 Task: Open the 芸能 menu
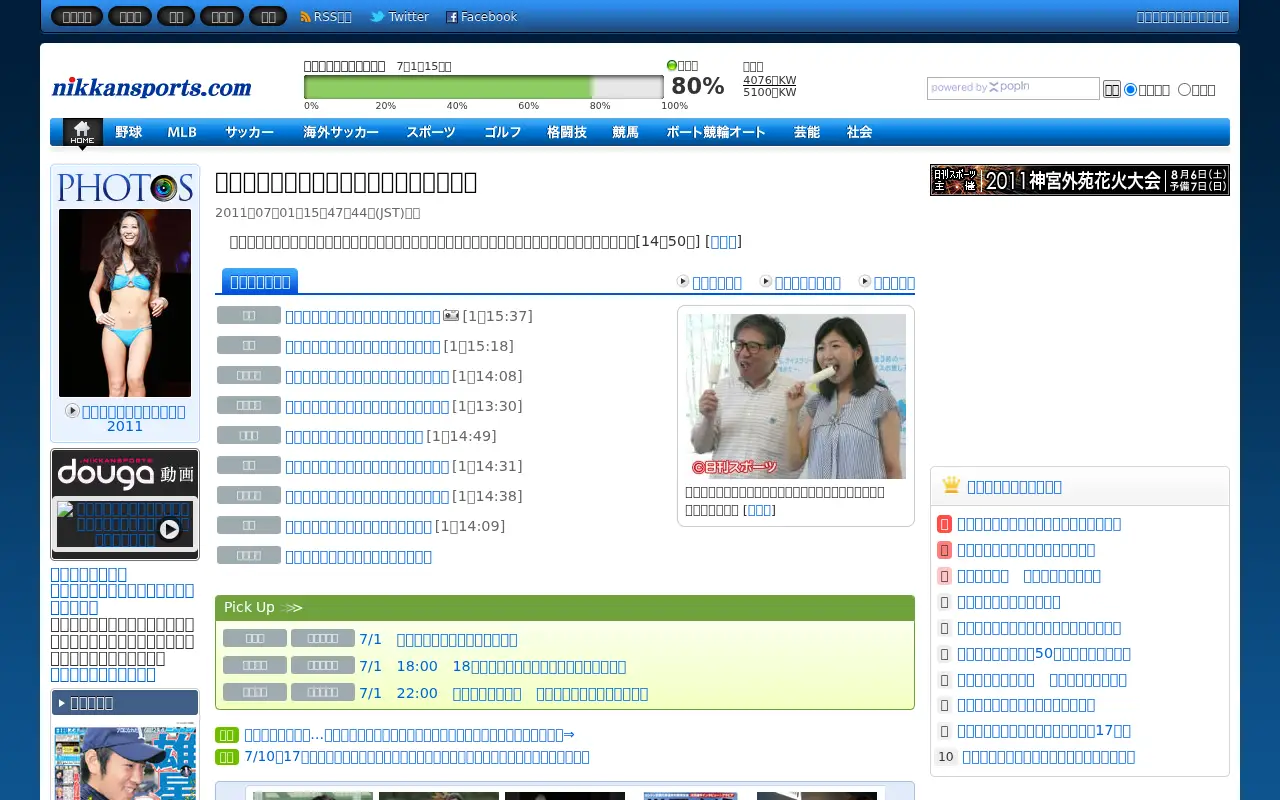tap(807, 132)
